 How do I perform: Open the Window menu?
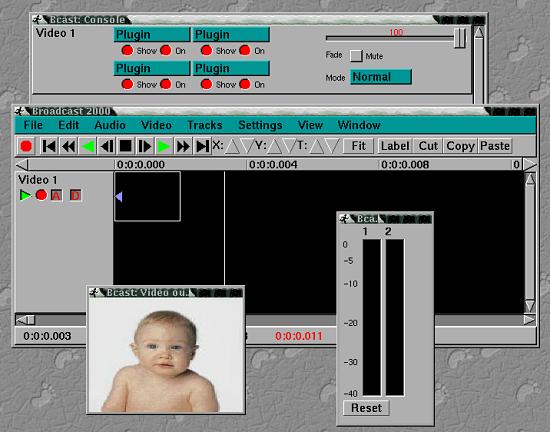(359, 125)
